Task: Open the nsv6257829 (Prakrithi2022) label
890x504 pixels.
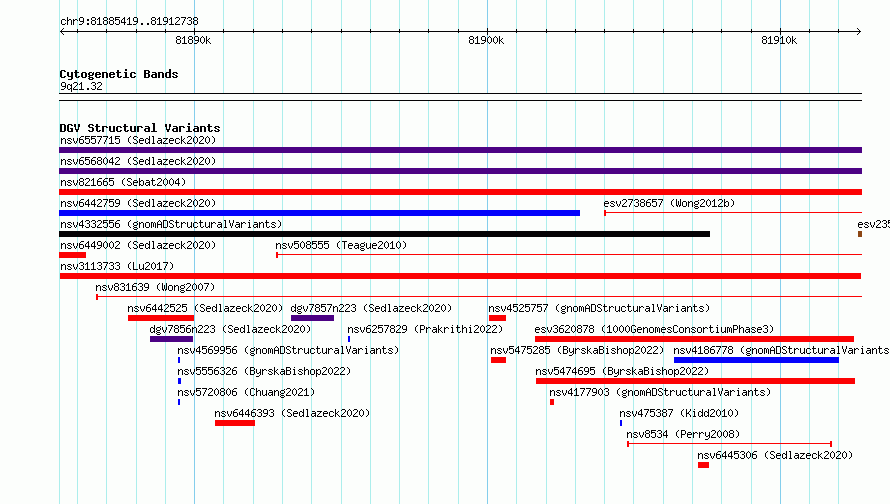Action: pyautogui.click(x=425, y=329)
